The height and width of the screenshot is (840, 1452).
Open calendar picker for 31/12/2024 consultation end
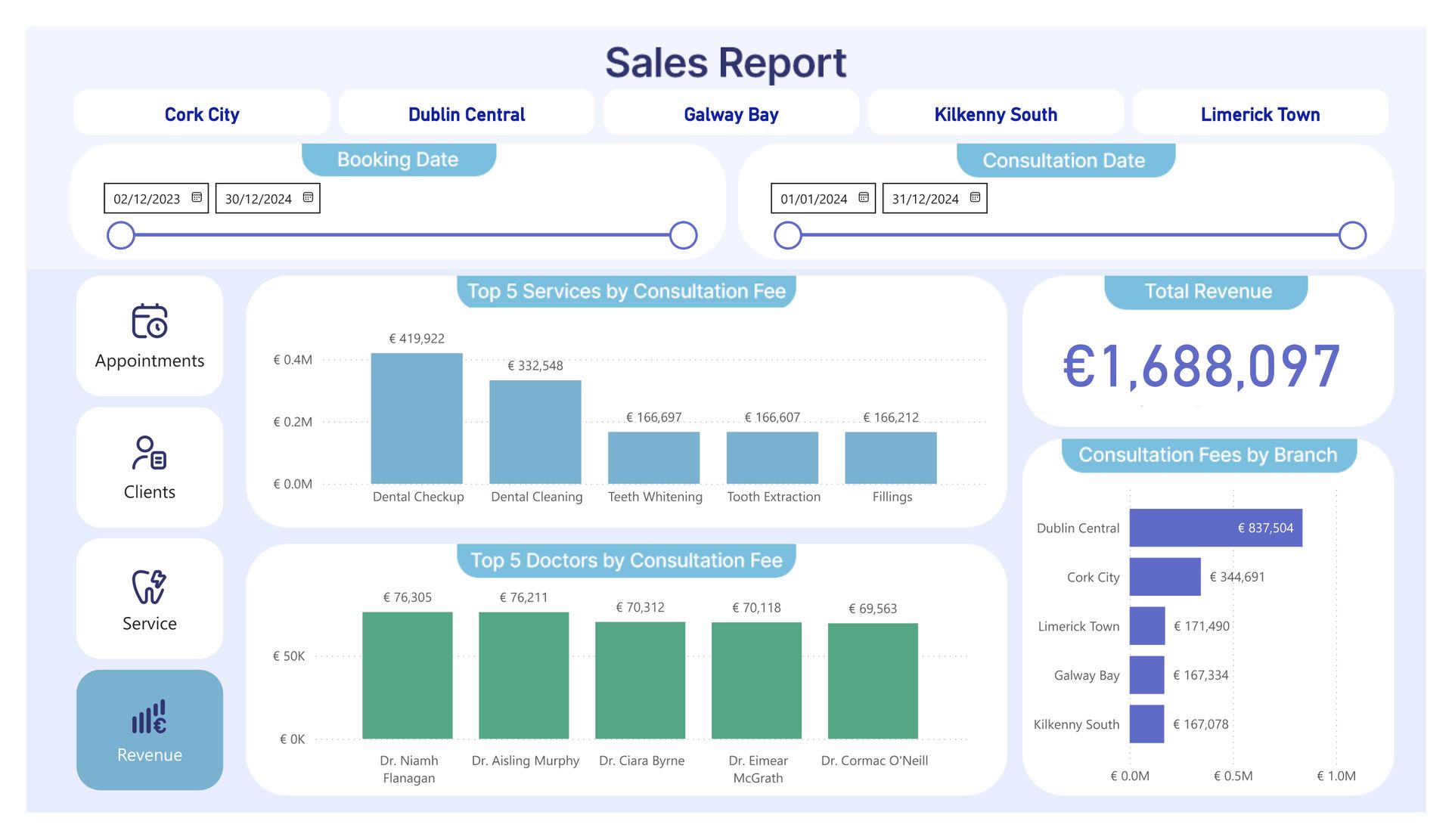click(x=975, y=198)
